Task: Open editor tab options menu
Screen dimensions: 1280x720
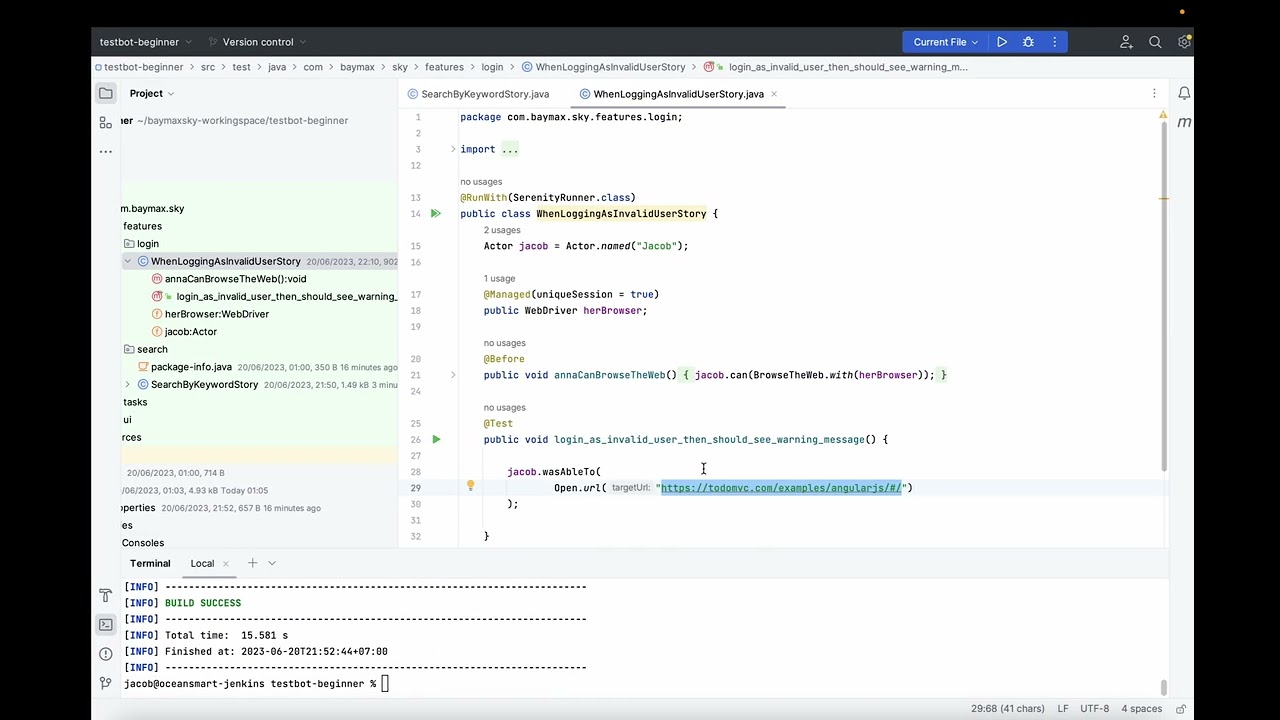Action: [1154, 94]
